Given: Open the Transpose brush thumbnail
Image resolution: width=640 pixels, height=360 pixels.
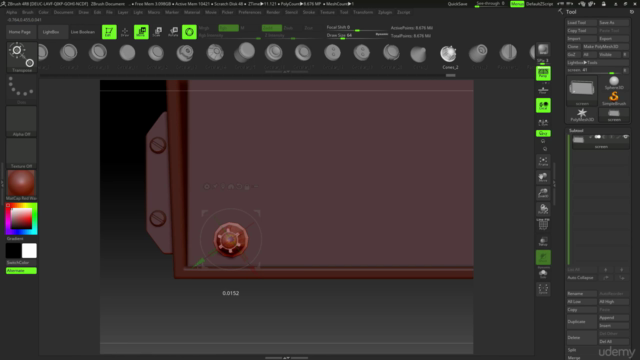Looking at the screenshot, I should (22, 57).
